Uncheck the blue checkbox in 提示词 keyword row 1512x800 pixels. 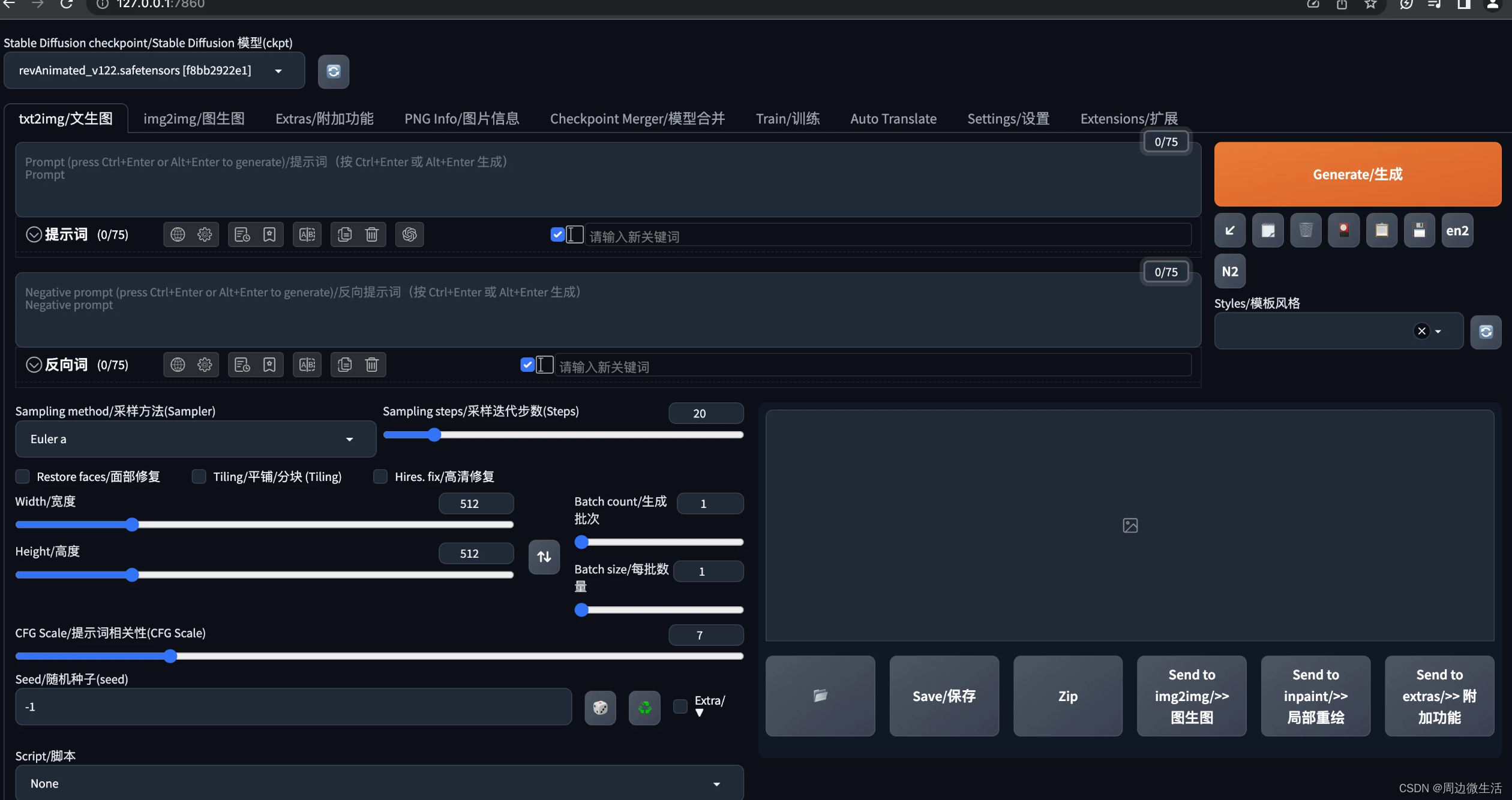pyautogui.click(x=557, y=234)
